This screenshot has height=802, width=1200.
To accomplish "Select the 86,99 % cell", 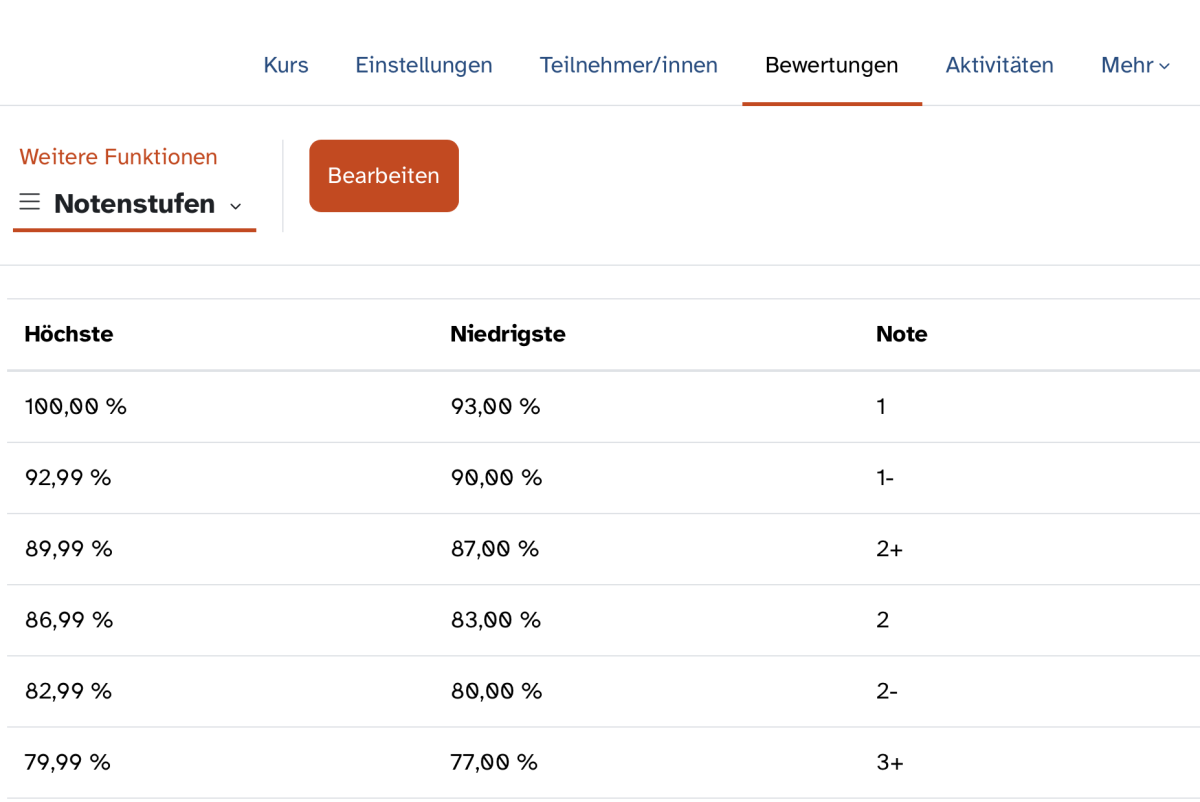I will [x=69, y=620].
